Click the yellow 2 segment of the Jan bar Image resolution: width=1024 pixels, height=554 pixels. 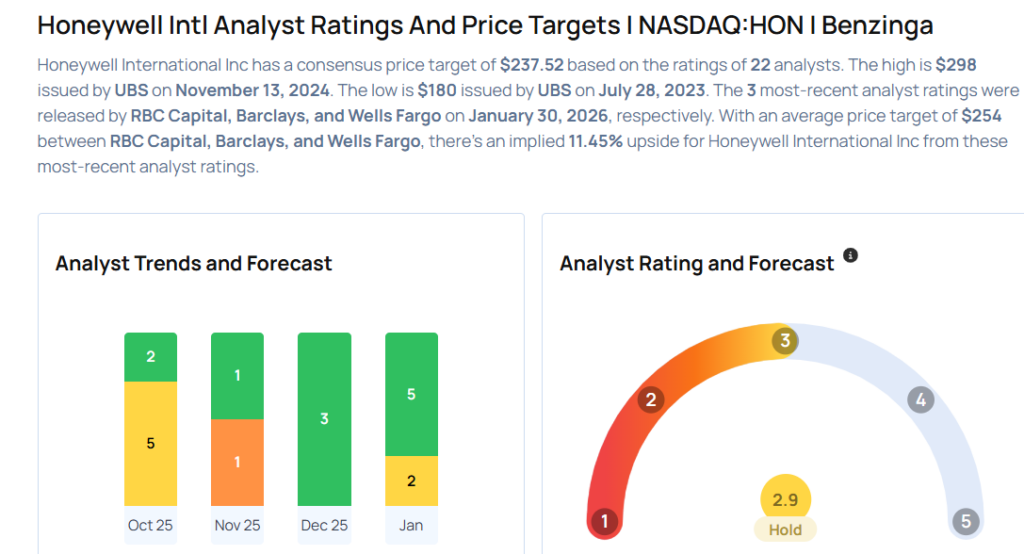click(411, 481)
